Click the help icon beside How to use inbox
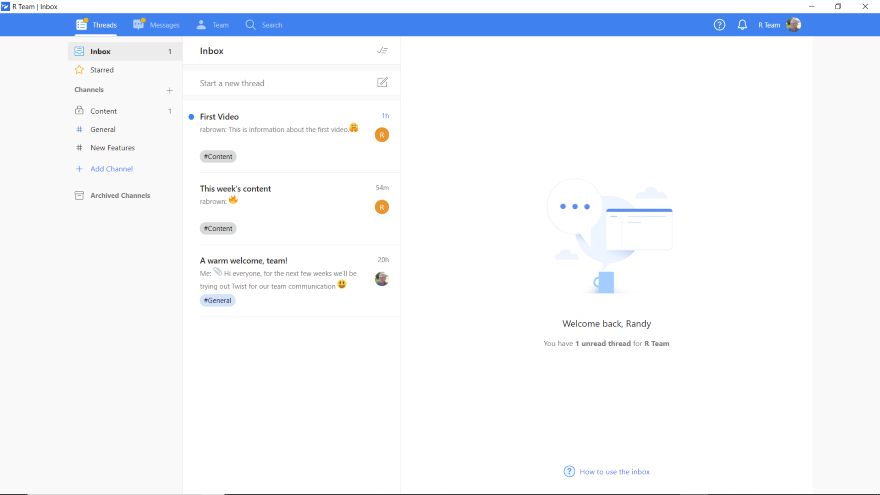 coord(569,471)
